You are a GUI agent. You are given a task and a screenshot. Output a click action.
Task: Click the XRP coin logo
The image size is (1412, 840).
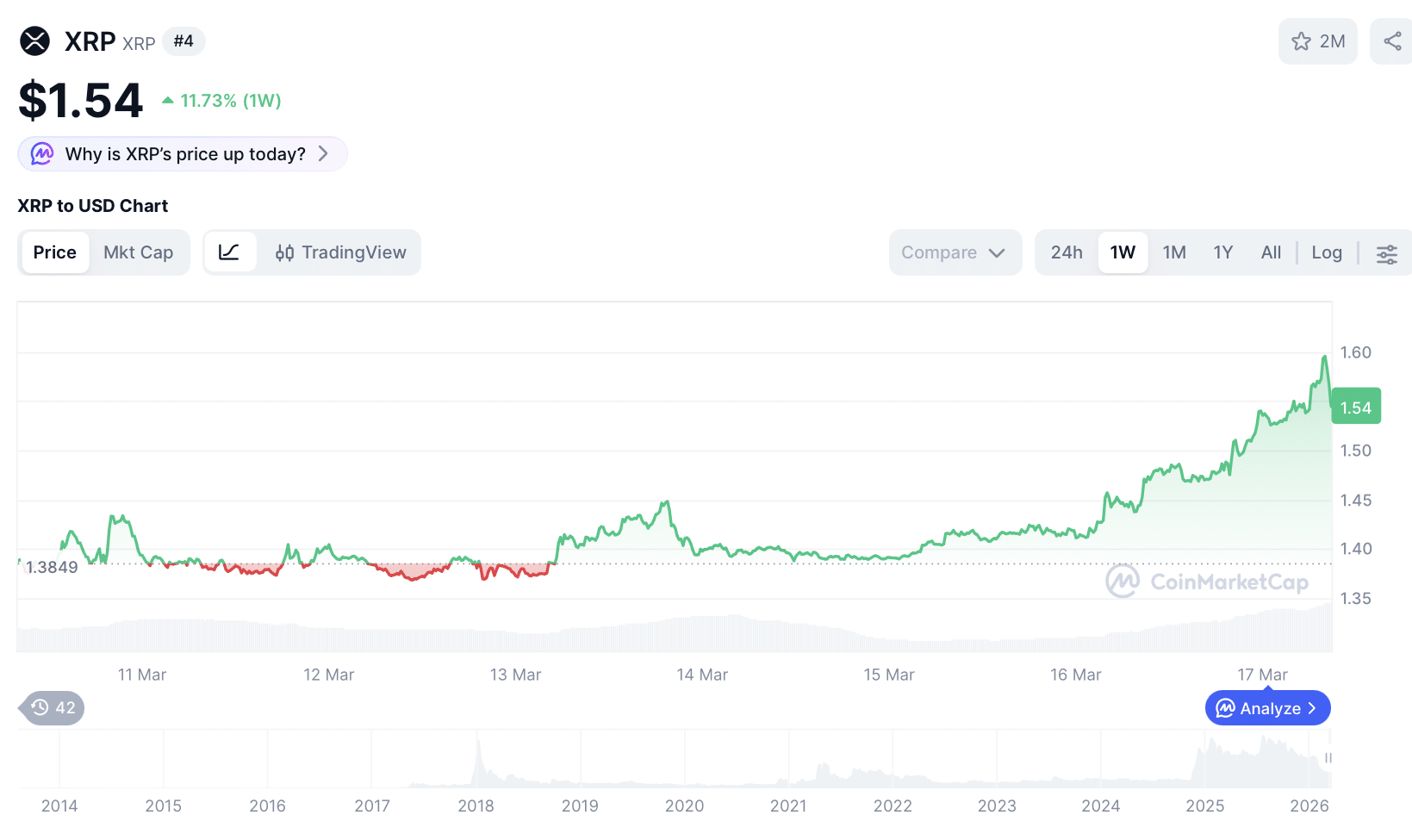coord(34,40)
